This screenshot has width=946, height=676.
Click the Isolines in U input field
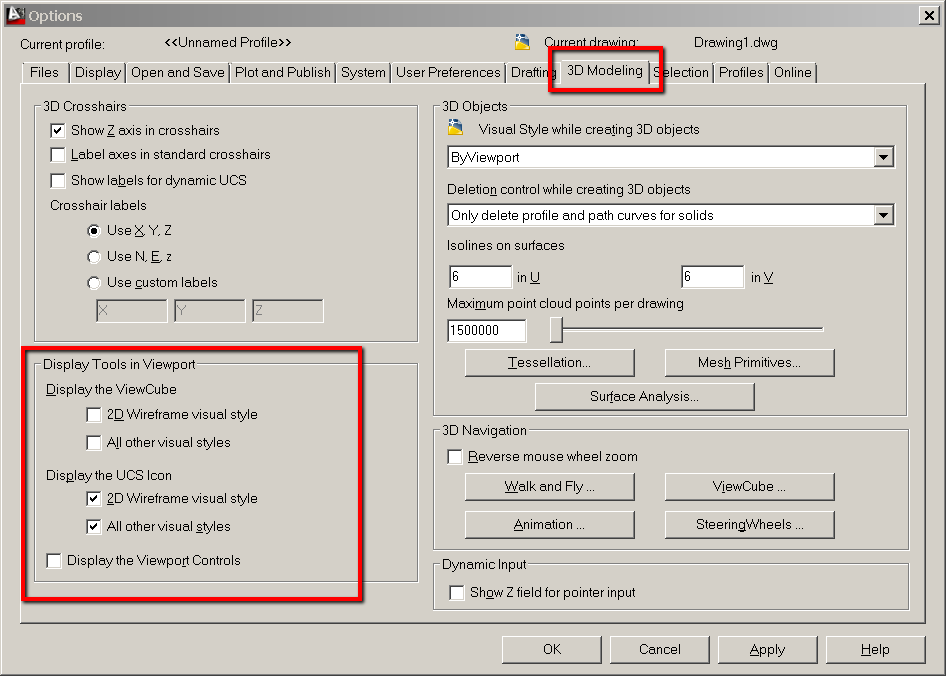(x=480, y=276)
